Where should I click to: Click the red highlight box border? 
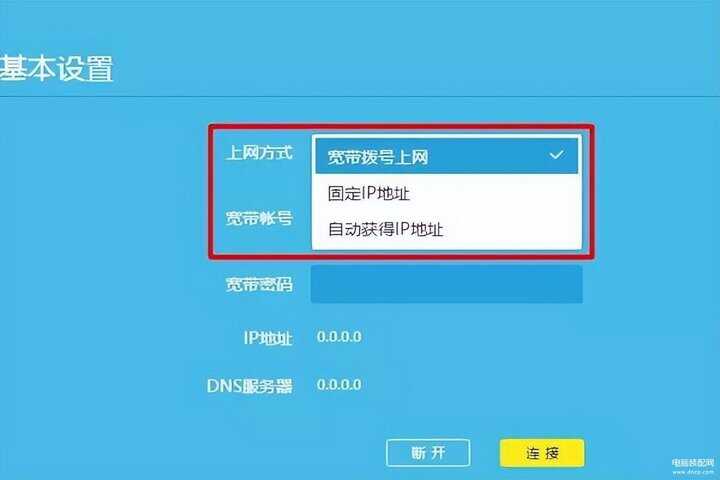pyautogui.click(x=402, y=127)
